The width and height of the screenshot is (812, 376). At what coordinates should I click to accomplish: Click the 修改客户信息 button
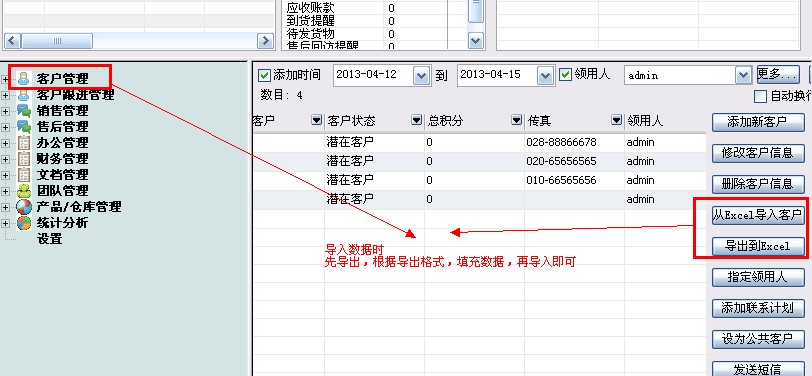coord(758,154)
